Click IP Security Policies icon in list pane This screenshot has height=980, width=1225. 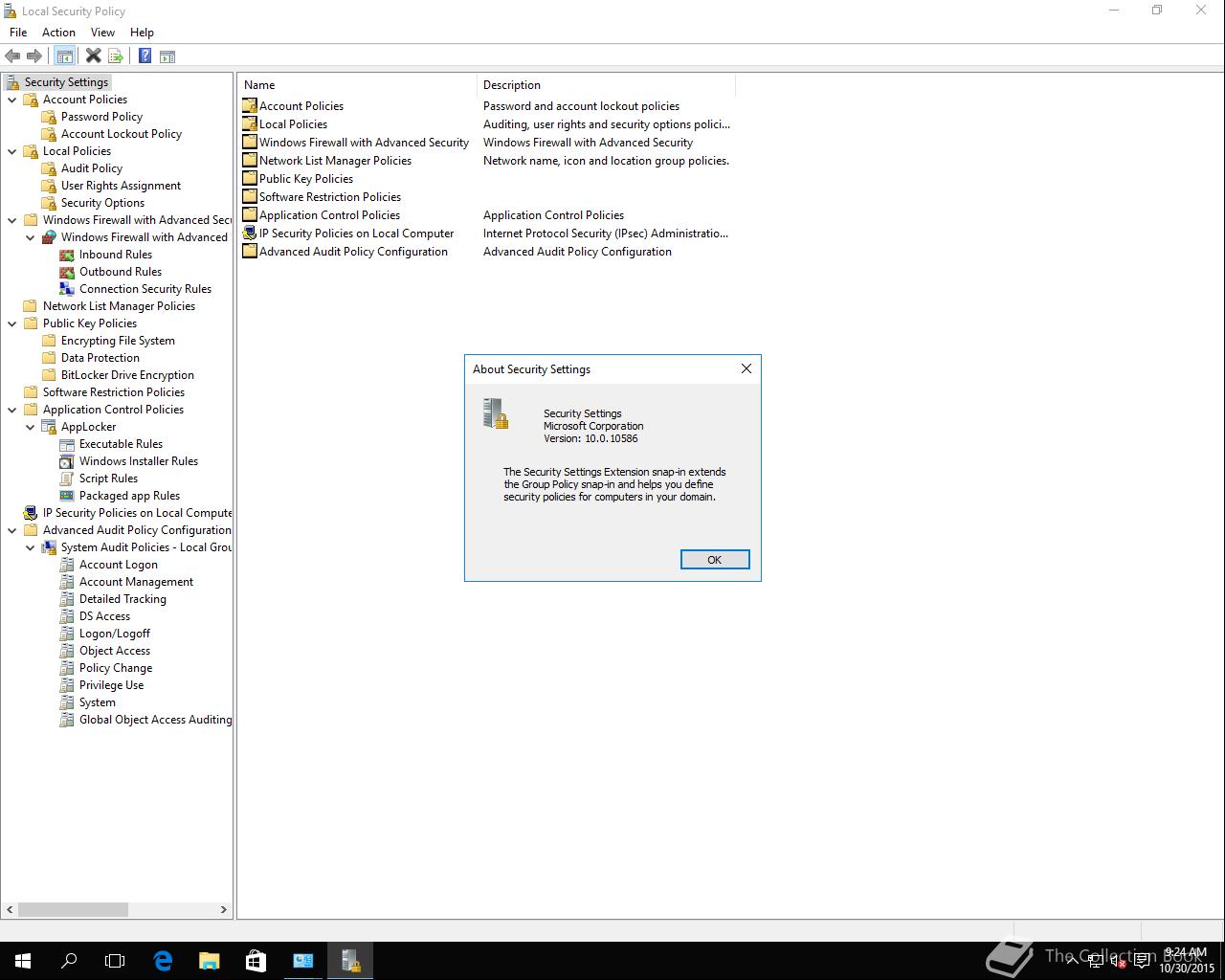coord(250,234)
